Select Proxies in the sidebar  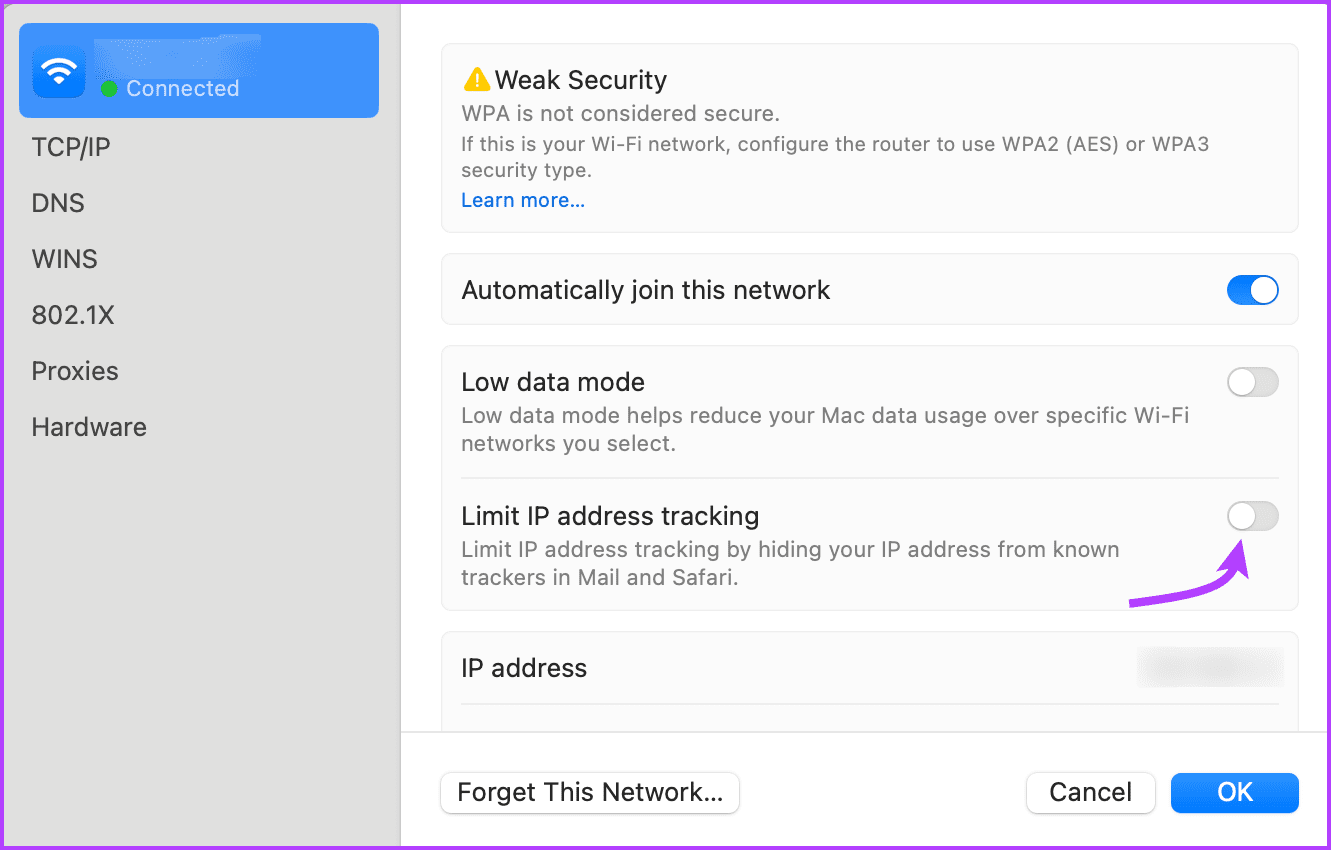[75, 371]
